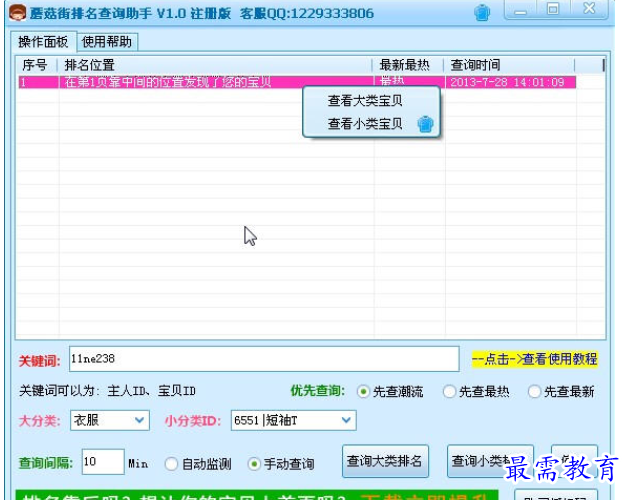Click the 查询时间 column header

(x=509, y=65)
